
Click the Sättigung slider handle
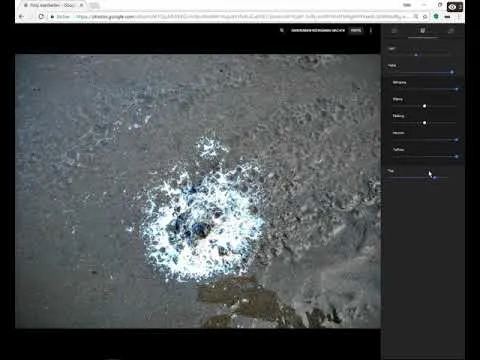point(456,89)
